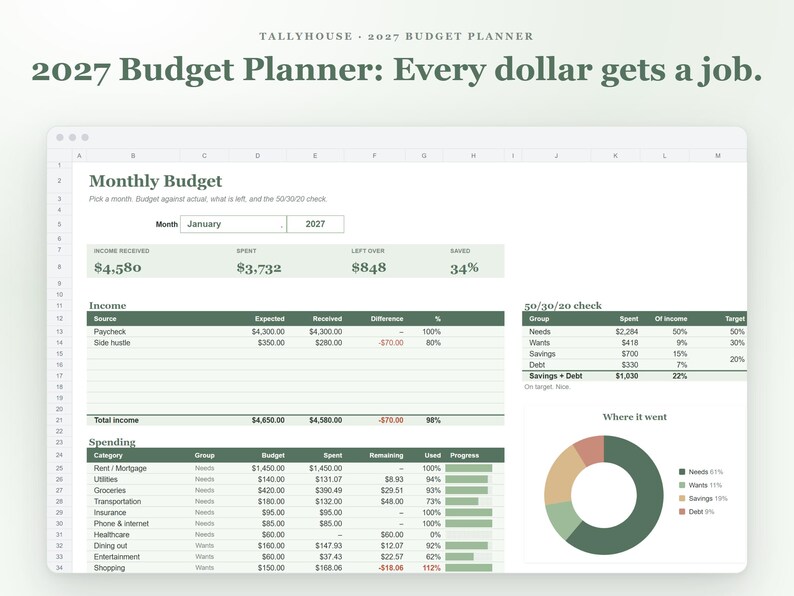Click the Wants swatch in chart legend
The height and width of the screenshot is (596, 794).
tap(682, 485)
